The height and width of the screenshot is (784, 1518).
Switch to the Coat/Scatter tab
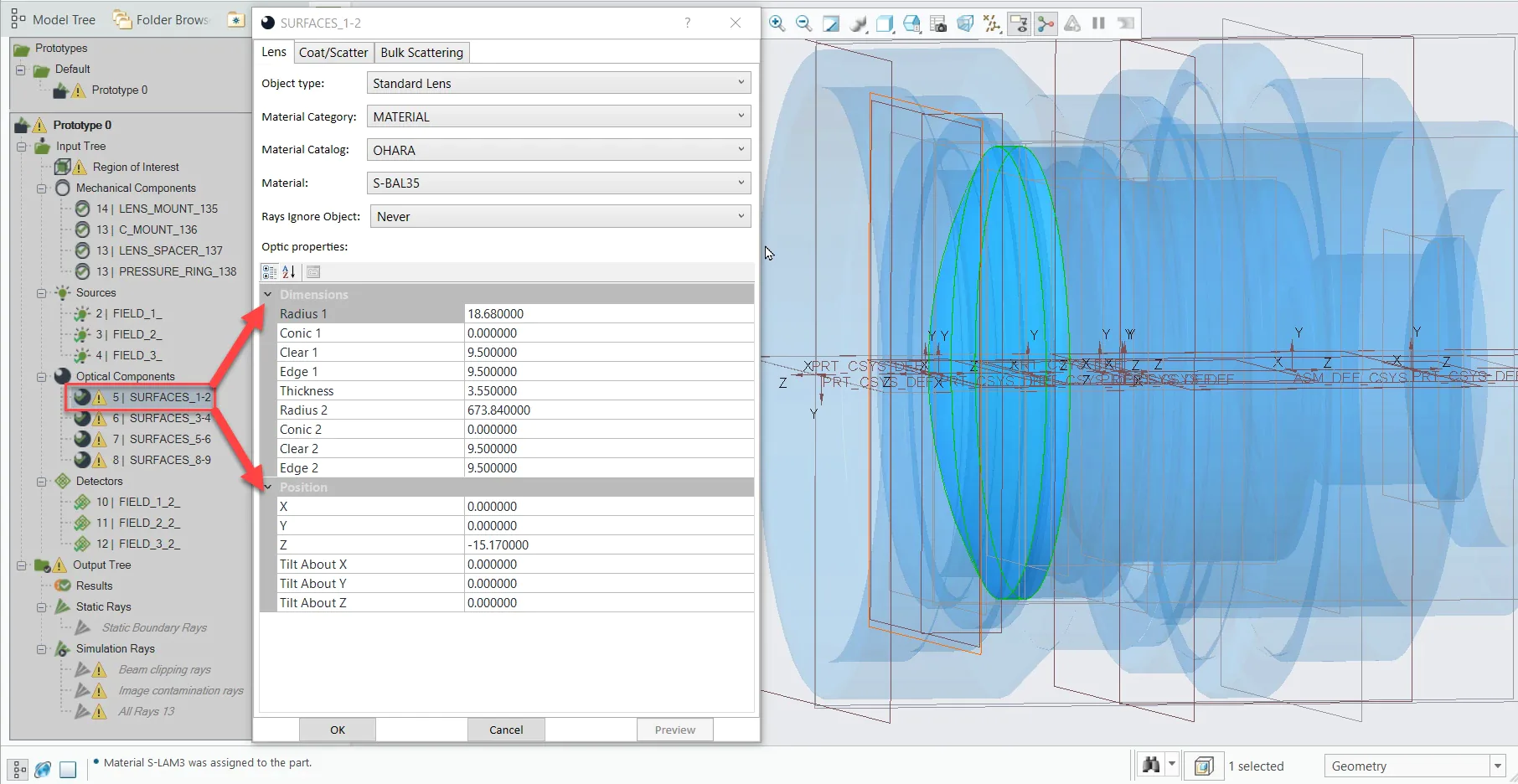pos(333,53)
